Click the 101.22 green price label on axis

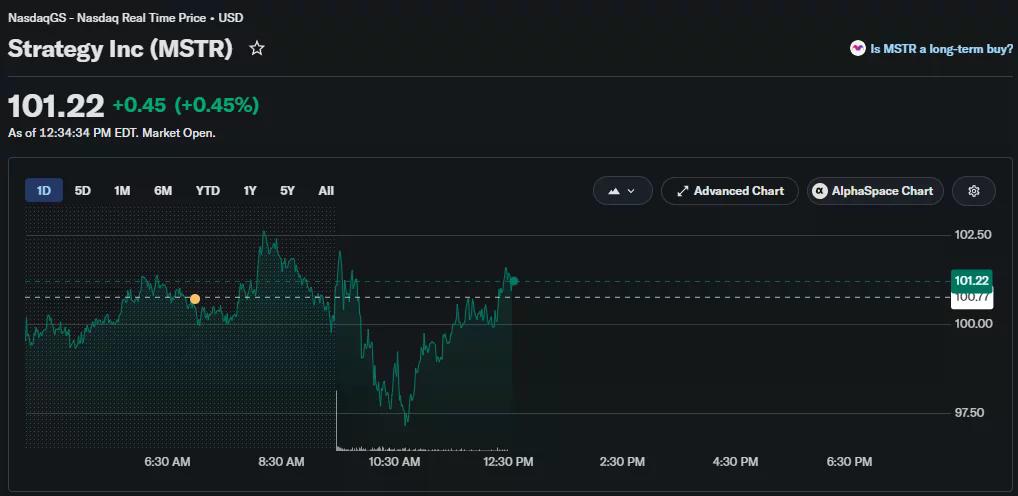pos(971,281)
